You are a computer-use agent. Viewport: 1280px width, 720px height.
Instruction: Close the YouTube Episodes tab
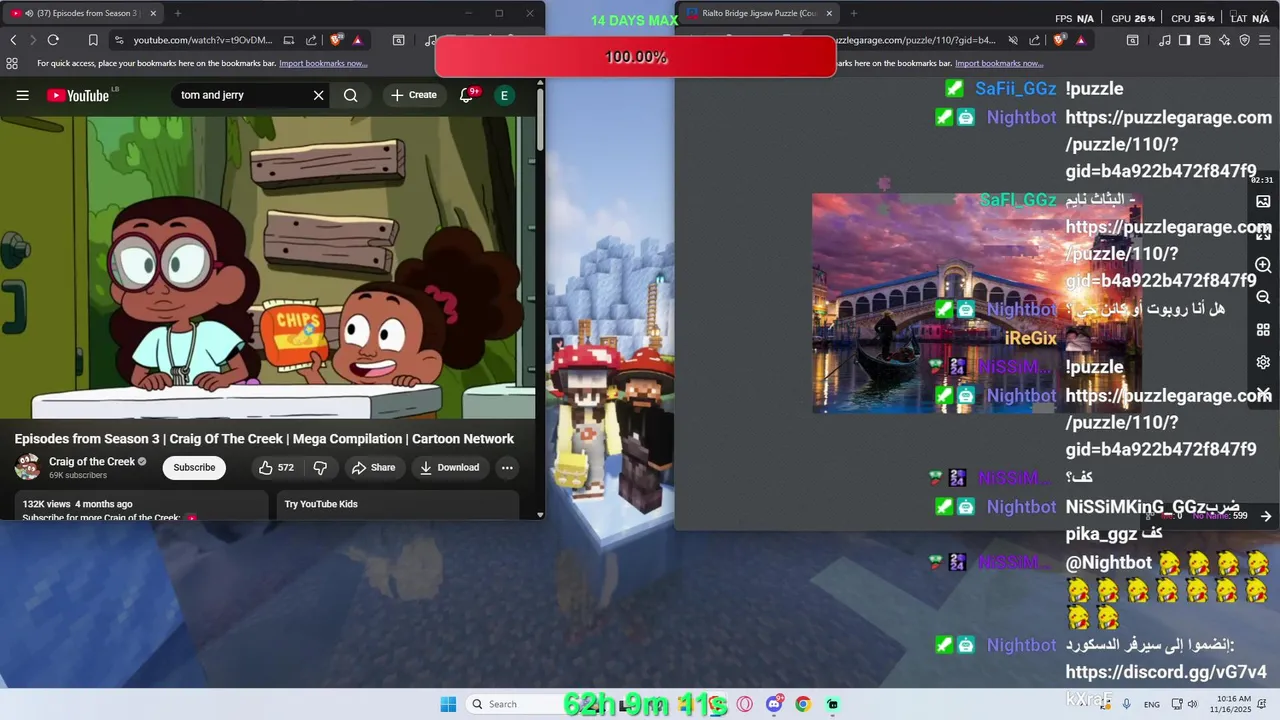(x=153, y=13)
